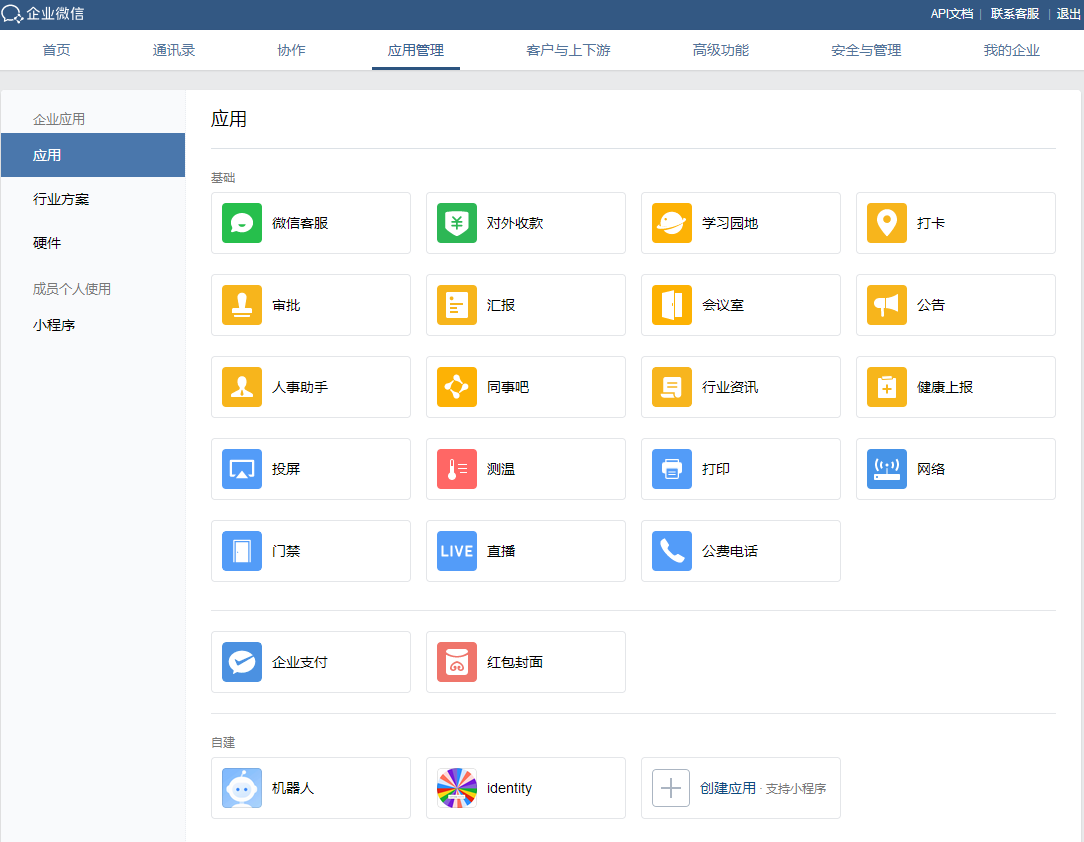Click the 机器人 app name
The image size is (1084, 842).
pyautogui.click(x=293, y=788)
